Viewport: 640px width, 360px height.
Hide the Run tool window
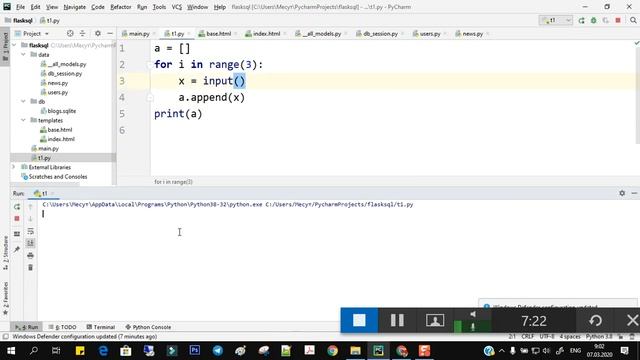[634, 193]
